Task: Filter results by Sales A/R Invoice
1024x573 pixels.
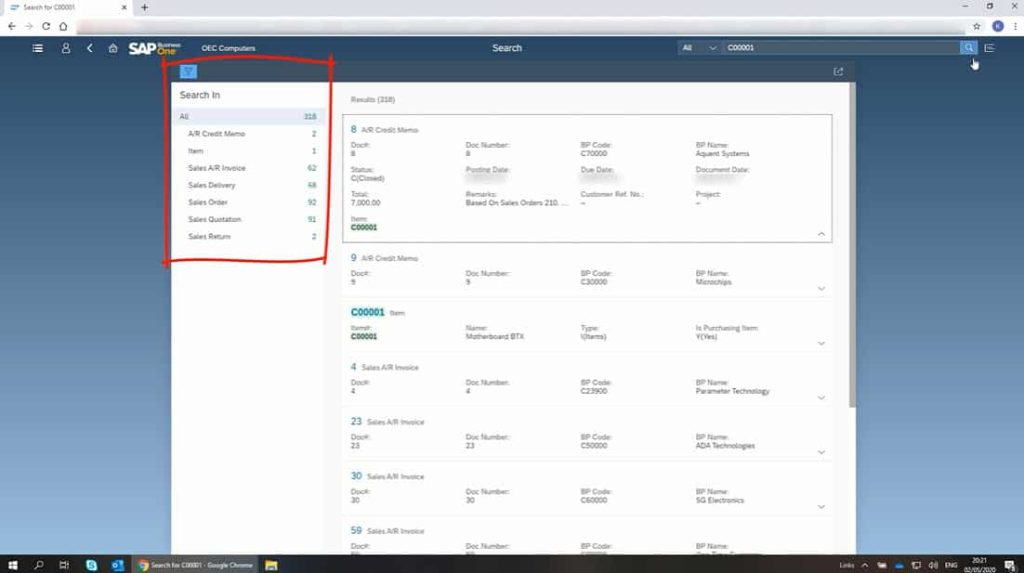Action: click(248, 168)
